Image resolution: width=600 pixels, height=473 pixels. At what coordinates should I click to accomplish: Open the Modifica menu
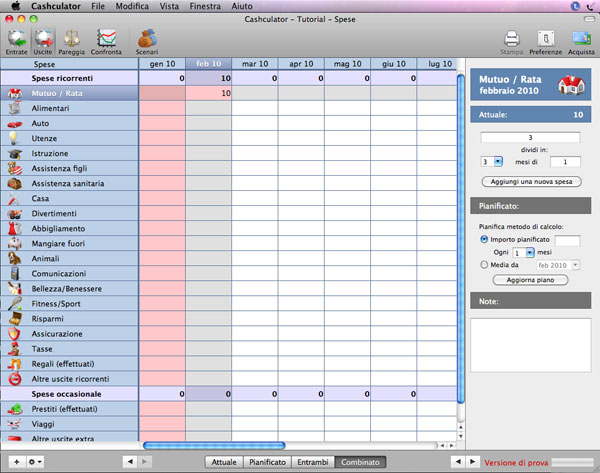pyautogui.click(x=132, y=6)
